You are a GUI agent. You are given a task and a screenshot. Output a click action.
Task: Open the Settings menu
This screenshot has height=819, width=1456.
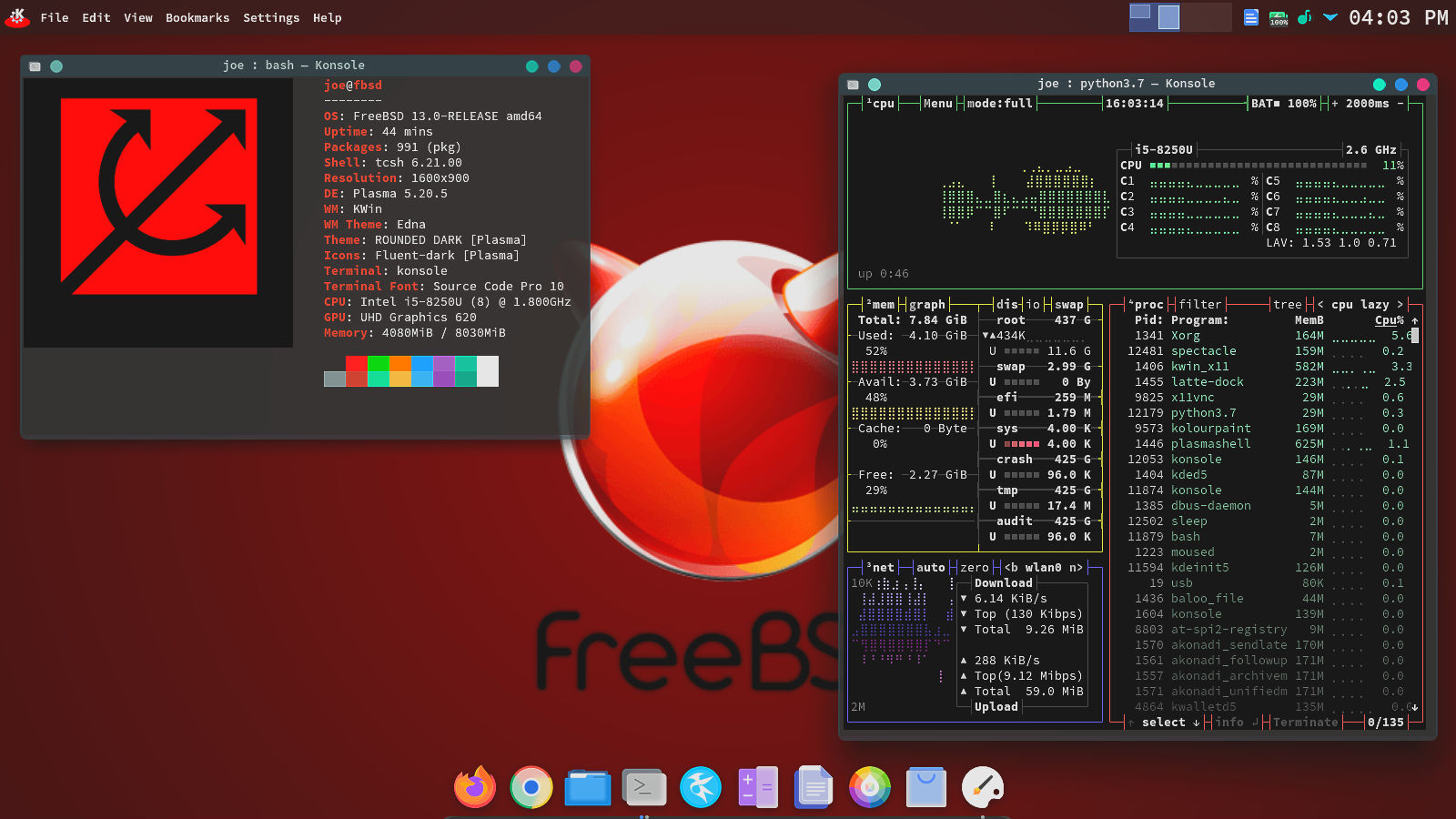pyautogui.click(x=271, y=17)
